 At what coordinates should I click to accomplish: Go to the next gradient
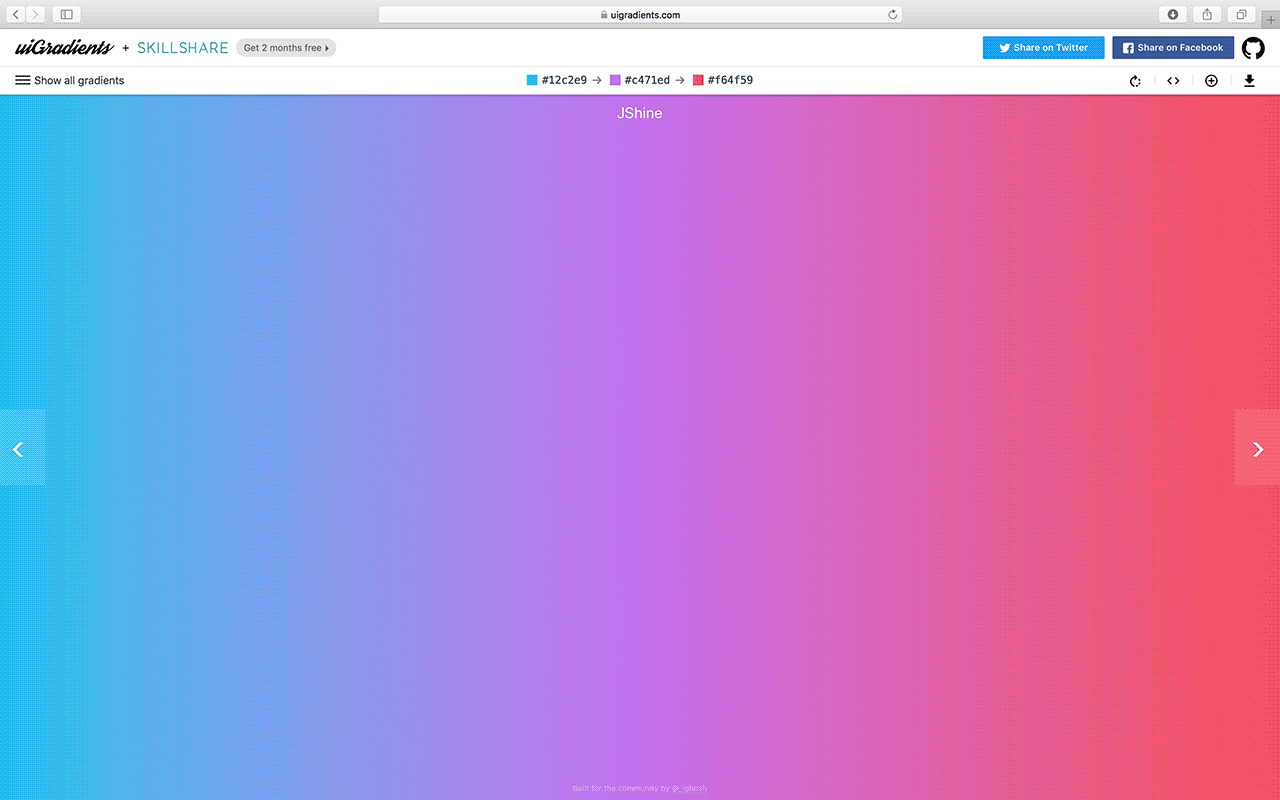[x=1257, y=449]
